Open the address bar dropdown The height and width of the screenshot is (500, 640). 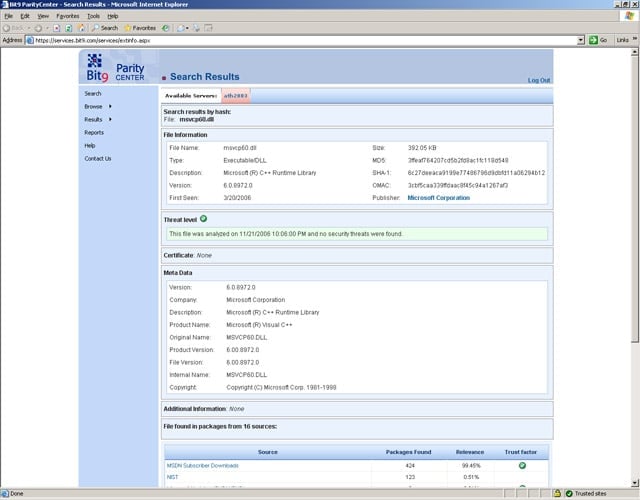(581, 40)
